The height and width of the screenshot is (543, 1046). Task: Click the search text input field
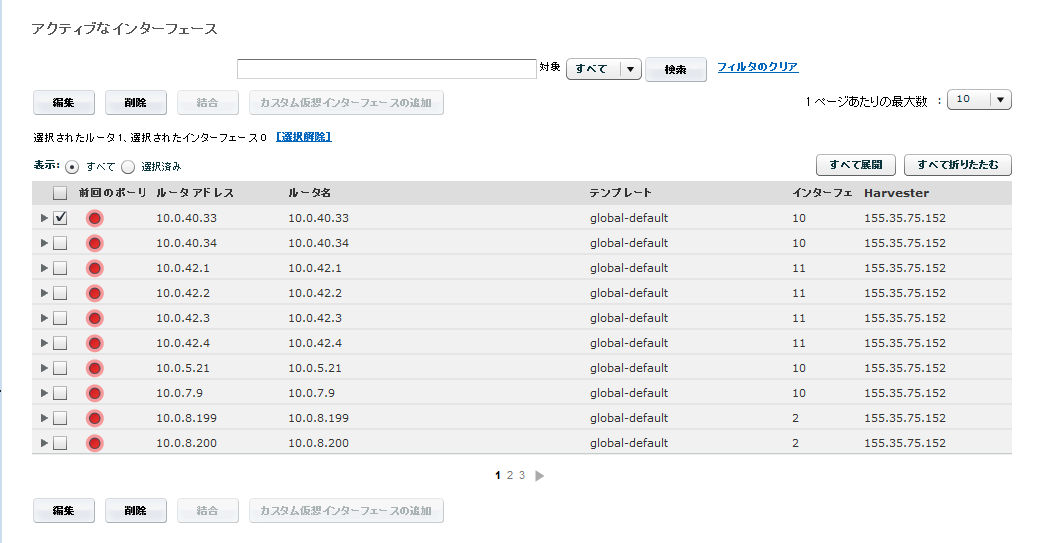tap(387, 69)
